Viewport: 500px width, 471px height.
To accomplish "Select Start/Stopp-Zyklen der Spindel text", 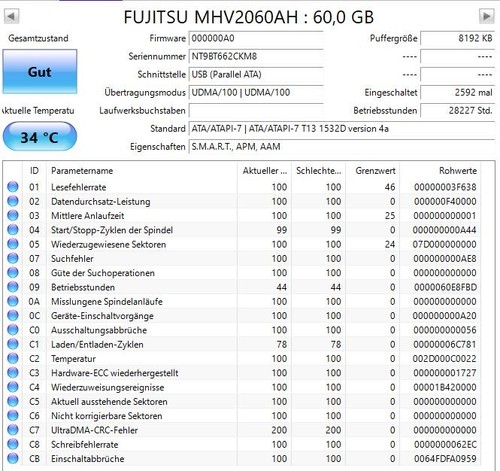I will point(112,230).
